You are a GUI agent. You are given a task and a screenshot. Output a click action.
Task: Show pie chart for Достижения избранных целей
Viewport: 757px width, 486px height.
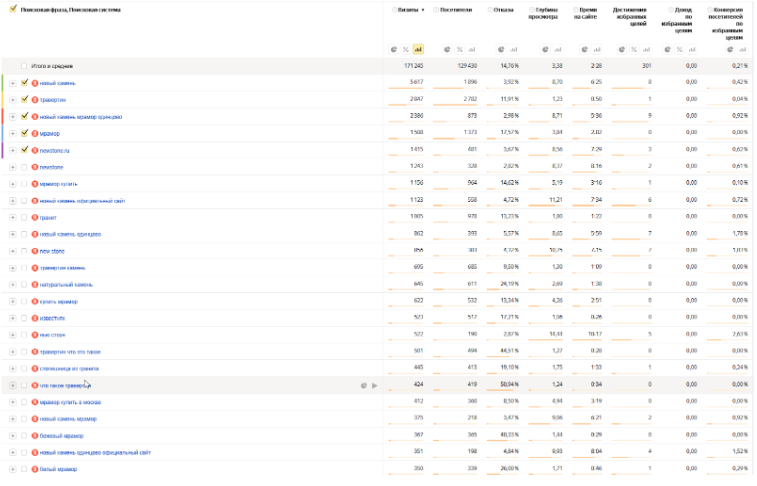coord(622,49)
